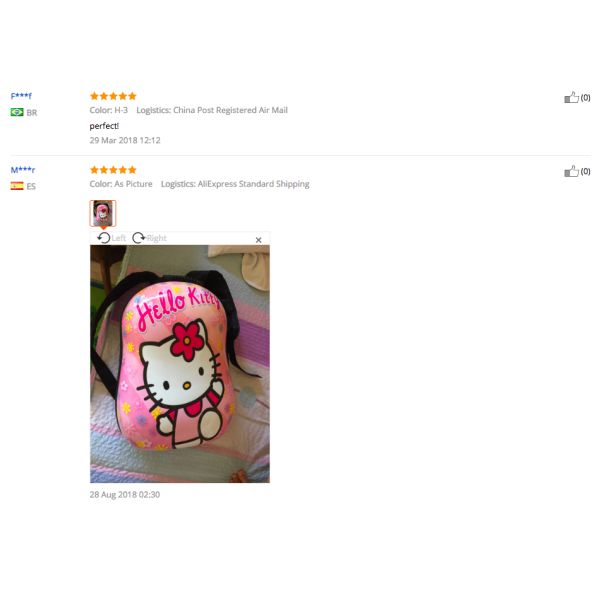Open reviewer profile M***r

[22, 170]
